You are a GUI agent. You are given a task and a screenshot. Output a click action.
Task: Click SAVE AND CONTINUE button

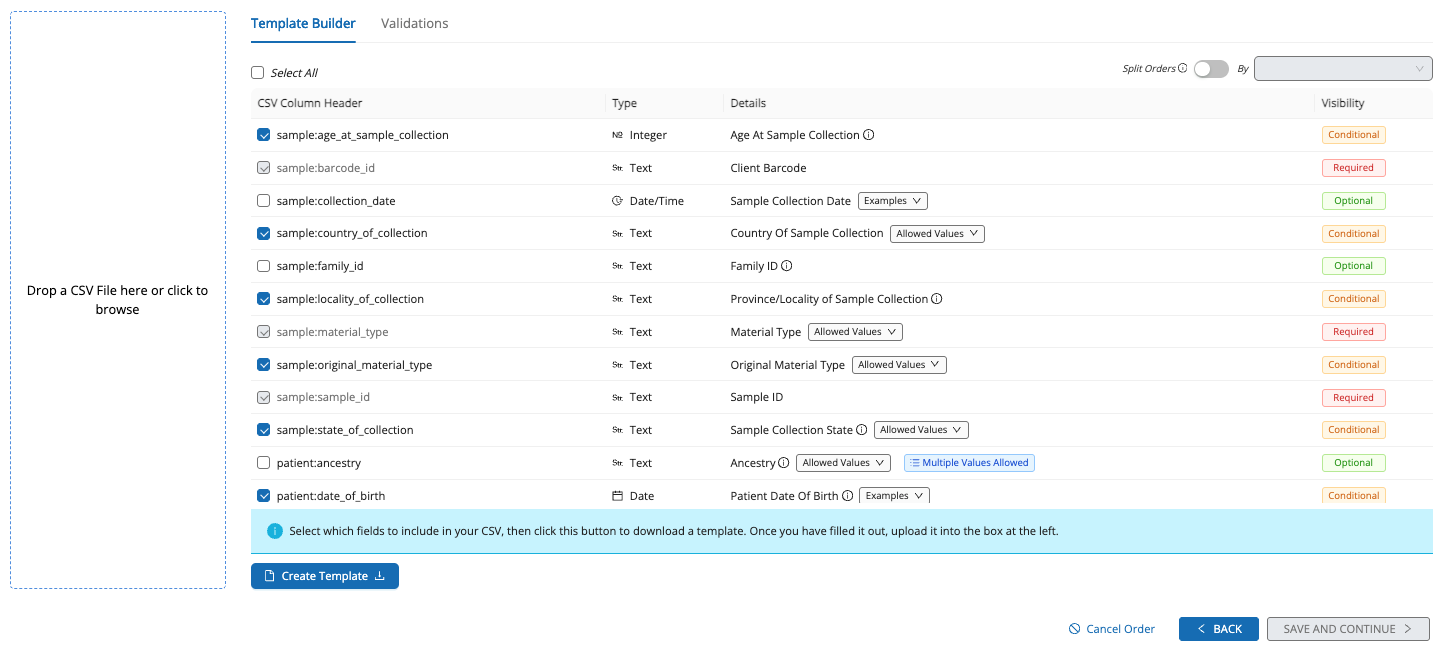tap(1348, 629)
